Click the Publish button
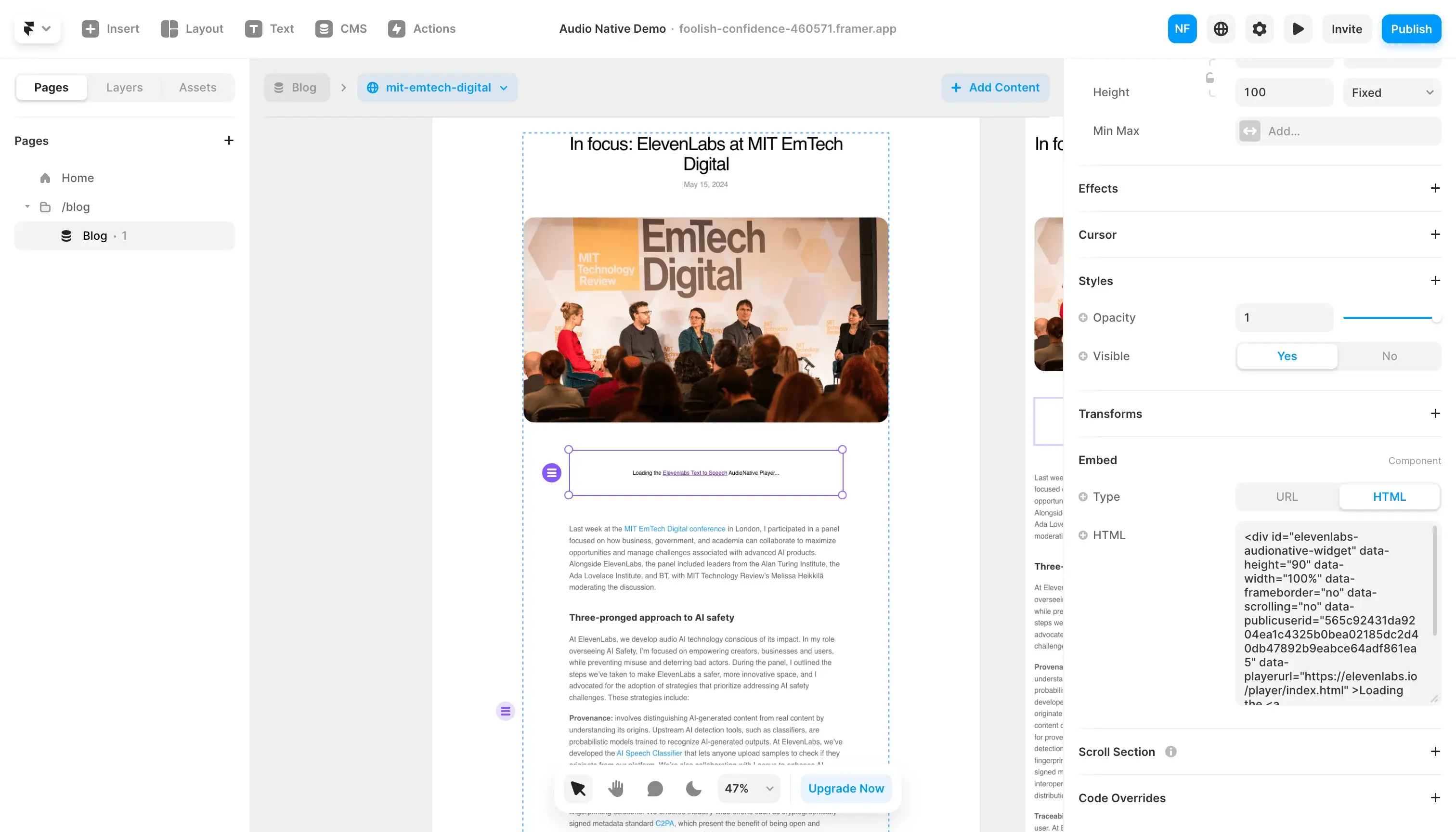 [1411, 28]
